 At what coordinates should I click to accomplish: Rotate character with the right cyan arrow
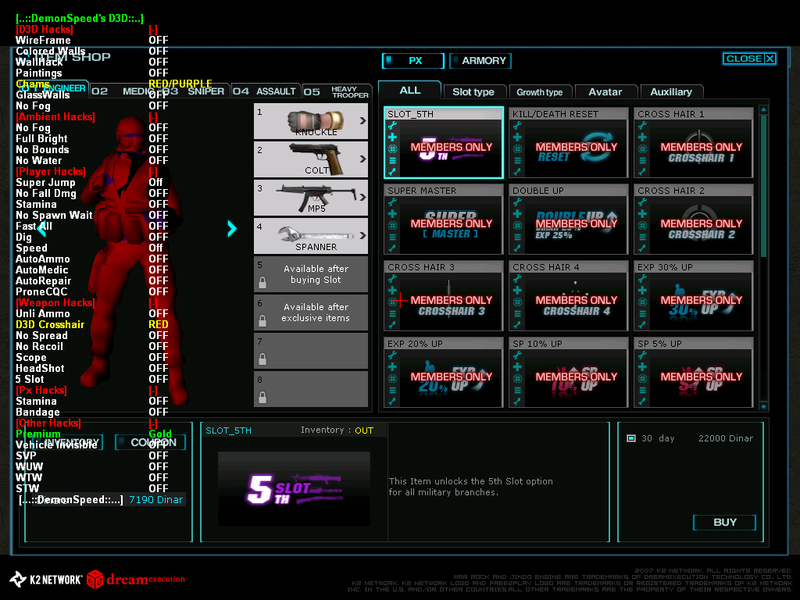pyautogui.click(x=232, y=229)
